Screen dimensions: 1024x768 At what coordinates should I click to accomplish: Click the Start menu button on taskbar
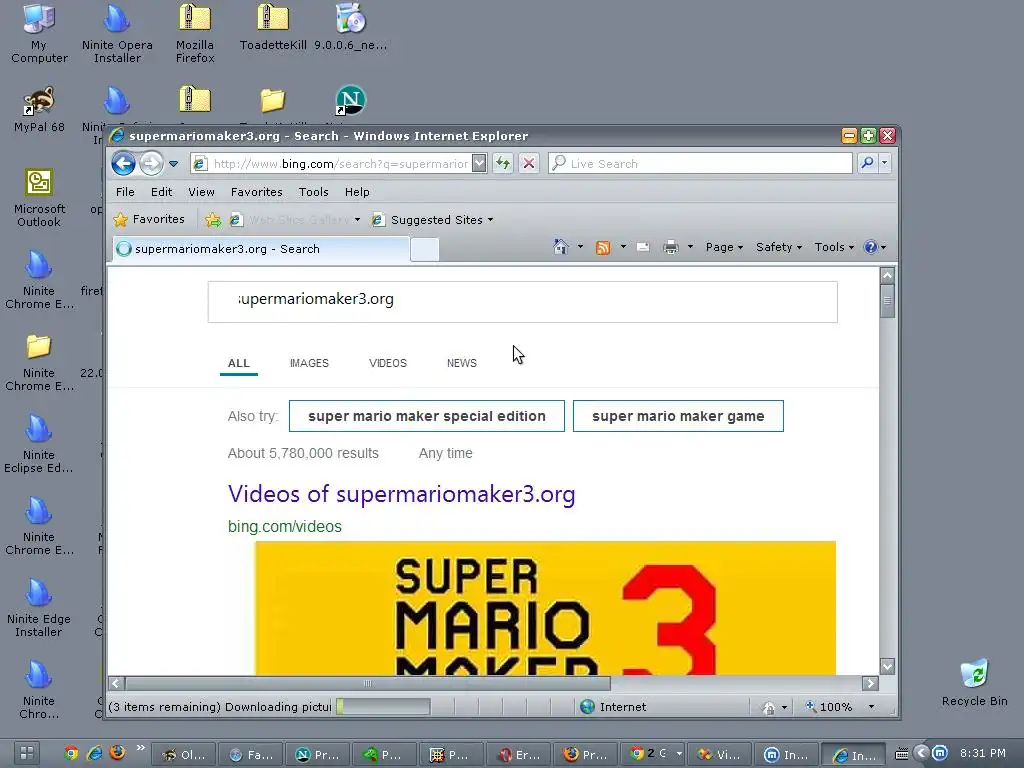coord(27,753)
